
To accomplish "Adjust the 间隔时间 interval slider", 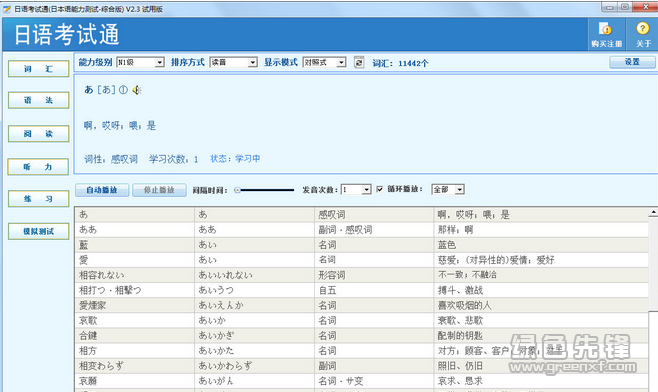I will click(264, 190).
